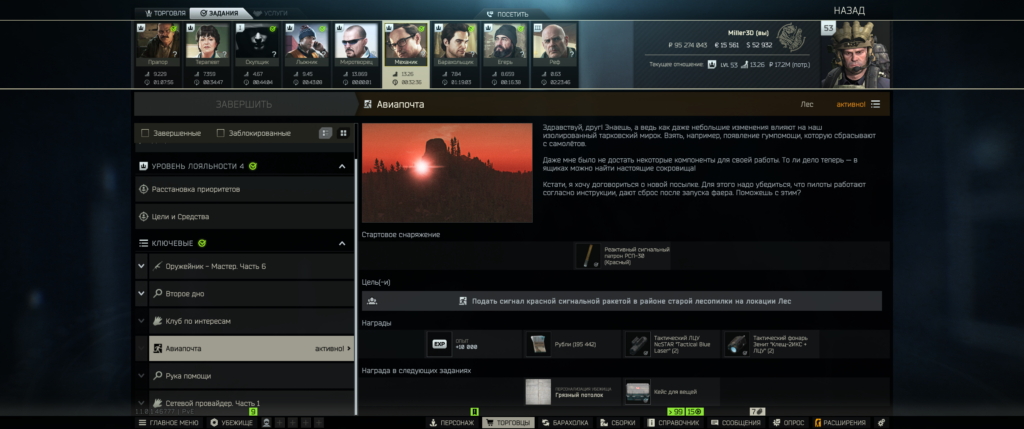The width and height of the screenshot is (1024, 429).
Task: Expand Рука помощи quest chevron
Action: [141, 376]
